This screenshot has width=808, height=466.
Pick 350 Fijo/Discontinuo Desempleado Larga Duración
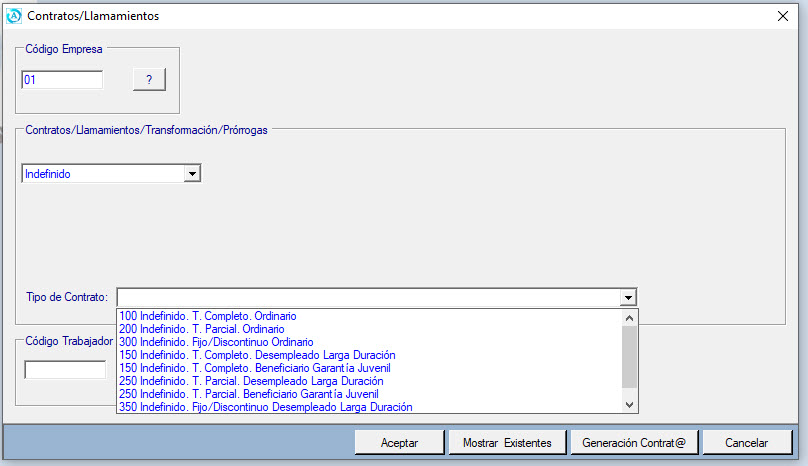pyautogui.click(x=264, y=407)
